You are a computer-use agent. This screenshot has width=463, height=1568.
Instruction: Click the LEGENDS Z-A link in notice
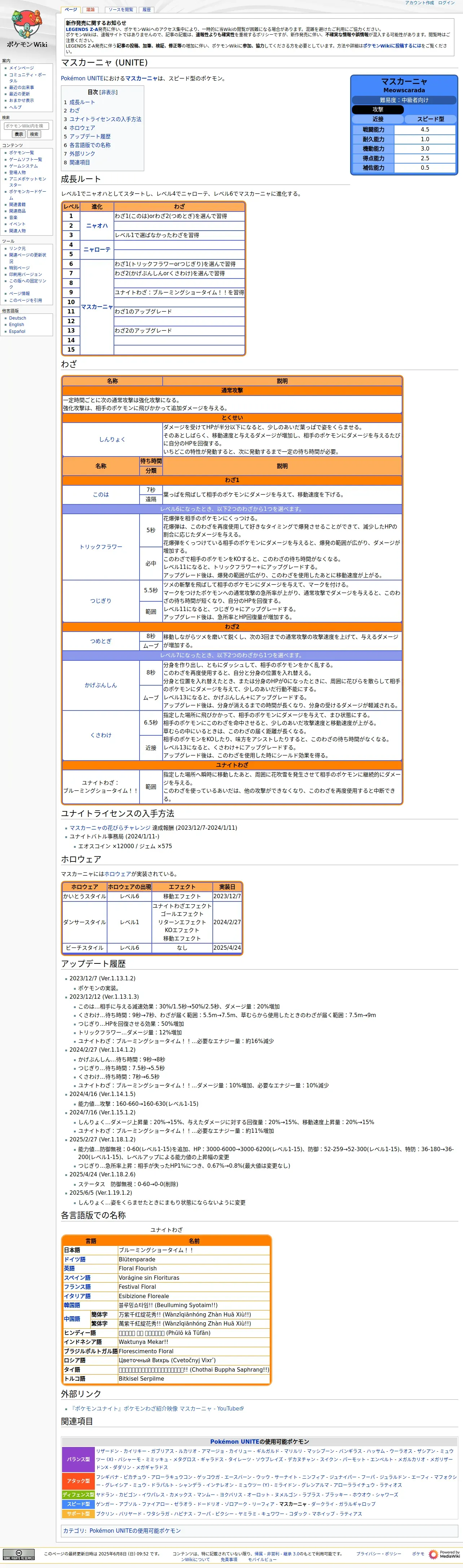click(x=81, y=29)
